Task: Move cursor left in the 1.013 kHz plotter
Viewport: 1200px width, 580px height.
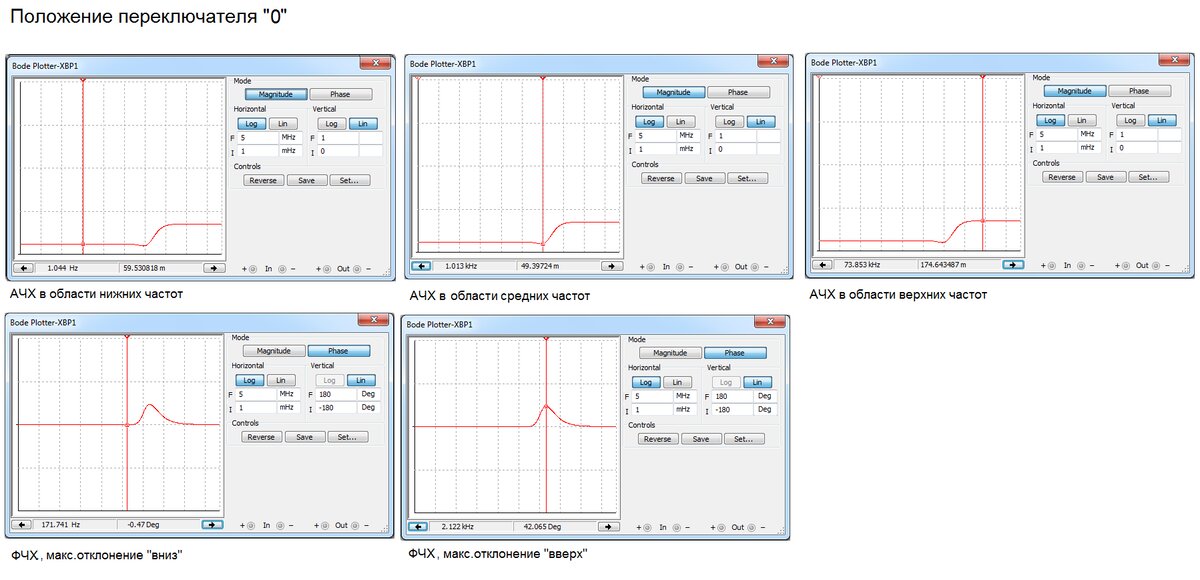Action: click(422, 266)
